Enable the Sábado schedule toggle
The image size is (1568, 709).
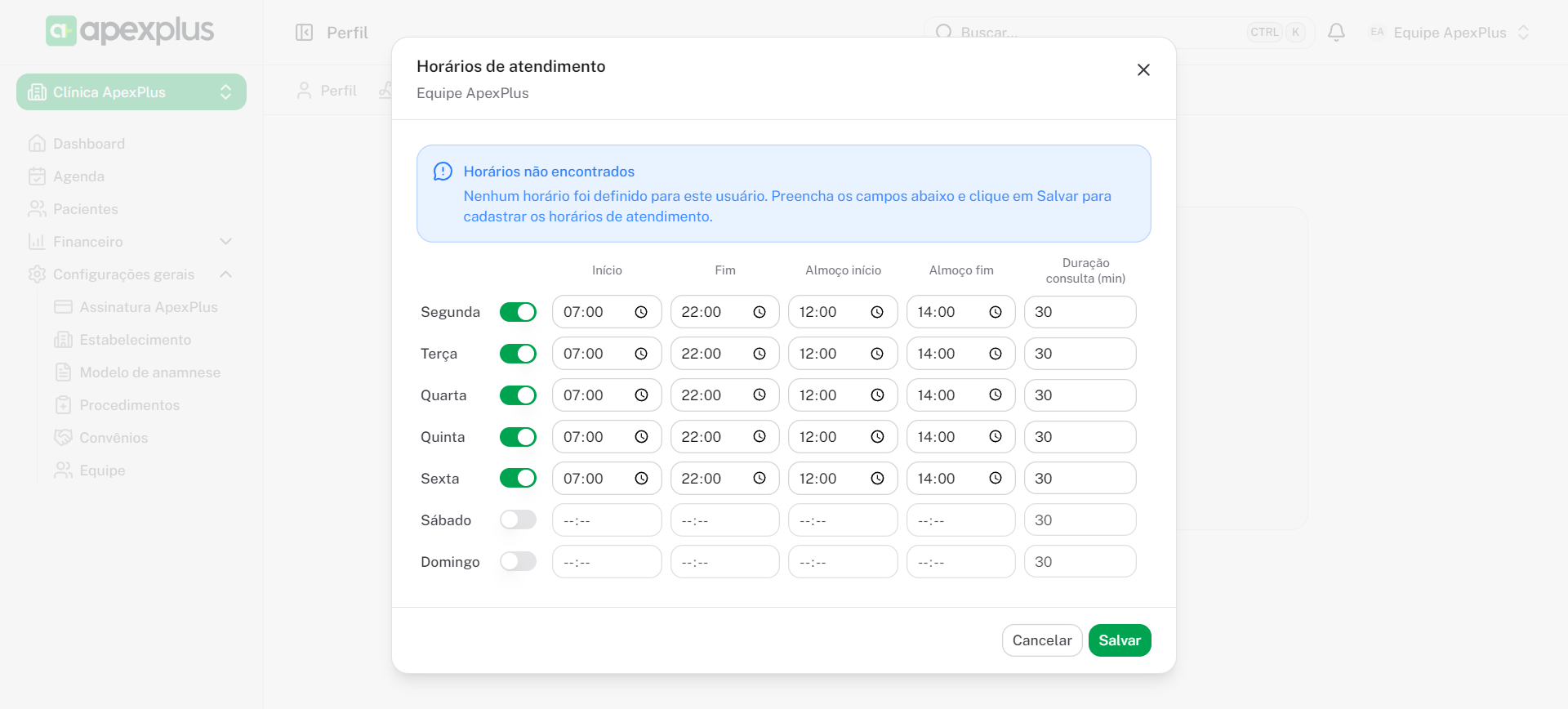[x=518, y=520]
